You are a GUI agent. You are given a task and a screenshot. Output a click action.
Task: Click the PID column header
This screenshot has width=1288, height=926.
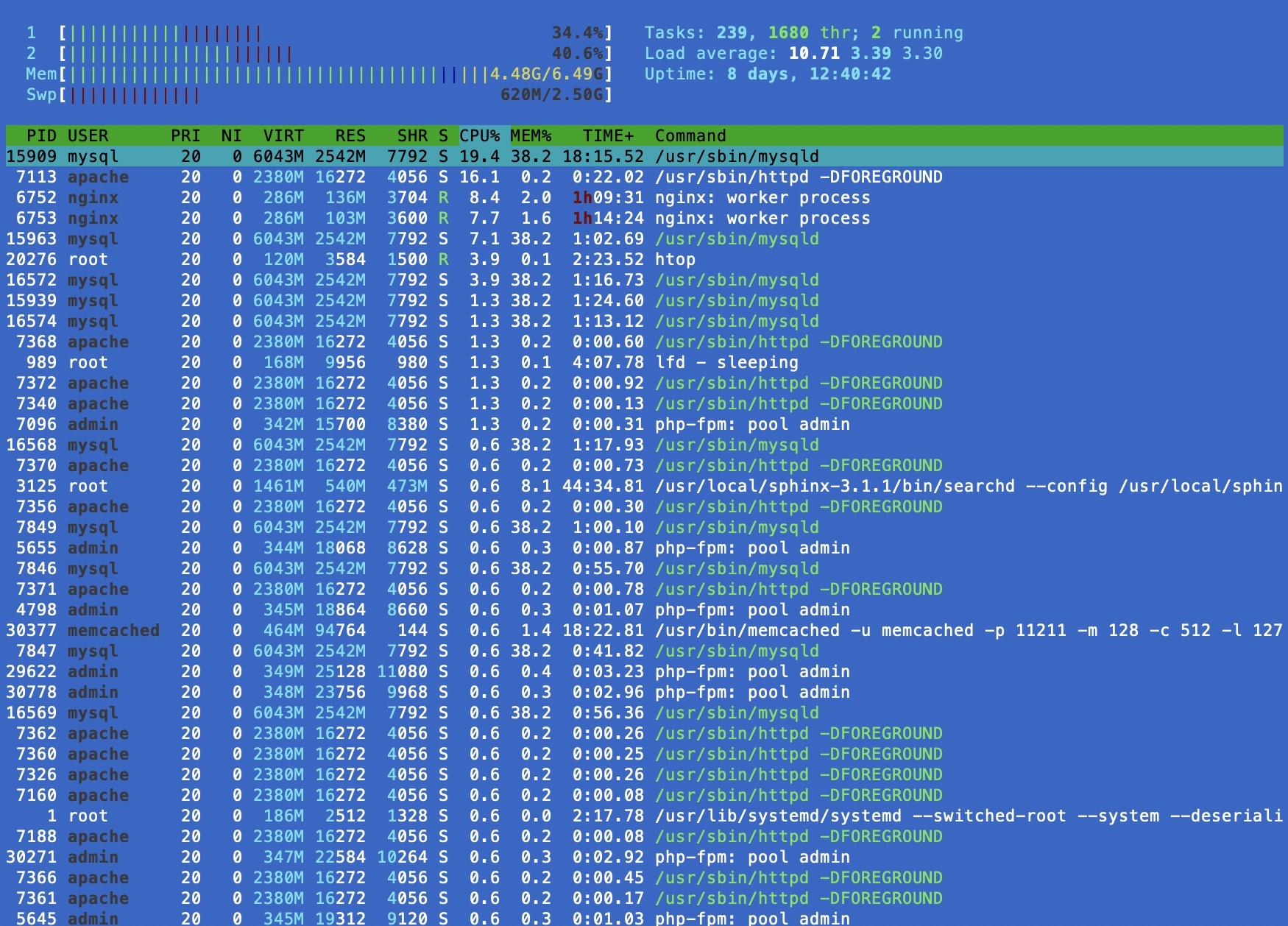(x=41, y=135)
